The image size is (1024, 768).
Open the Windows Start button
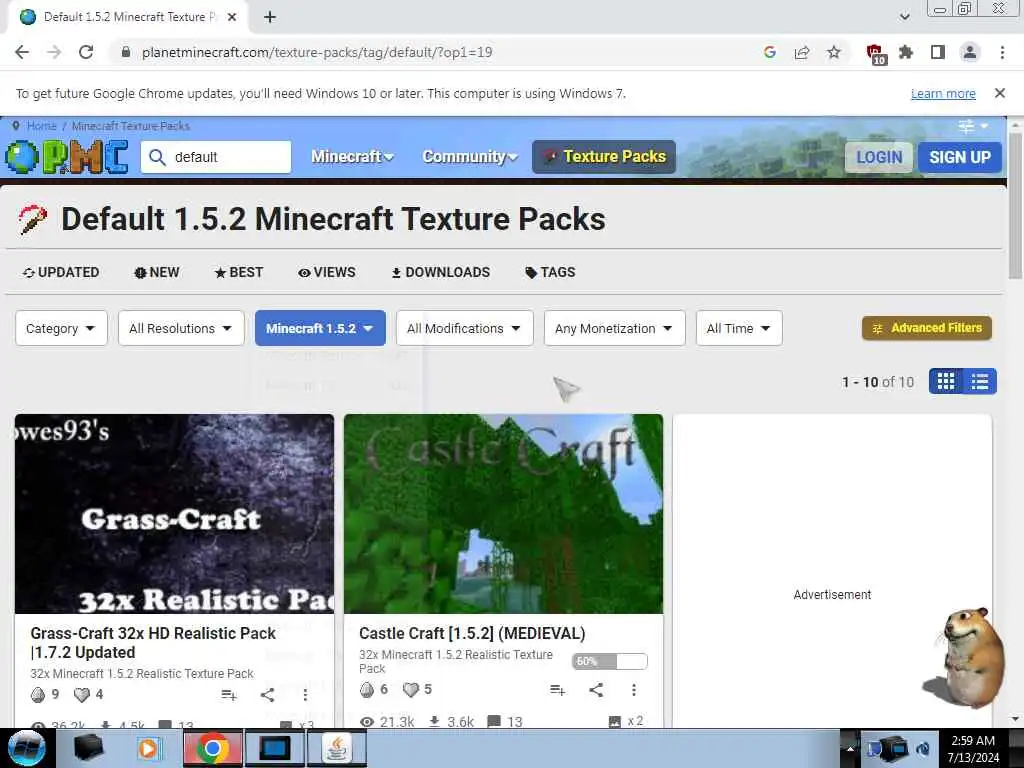[x=26, y=748]
